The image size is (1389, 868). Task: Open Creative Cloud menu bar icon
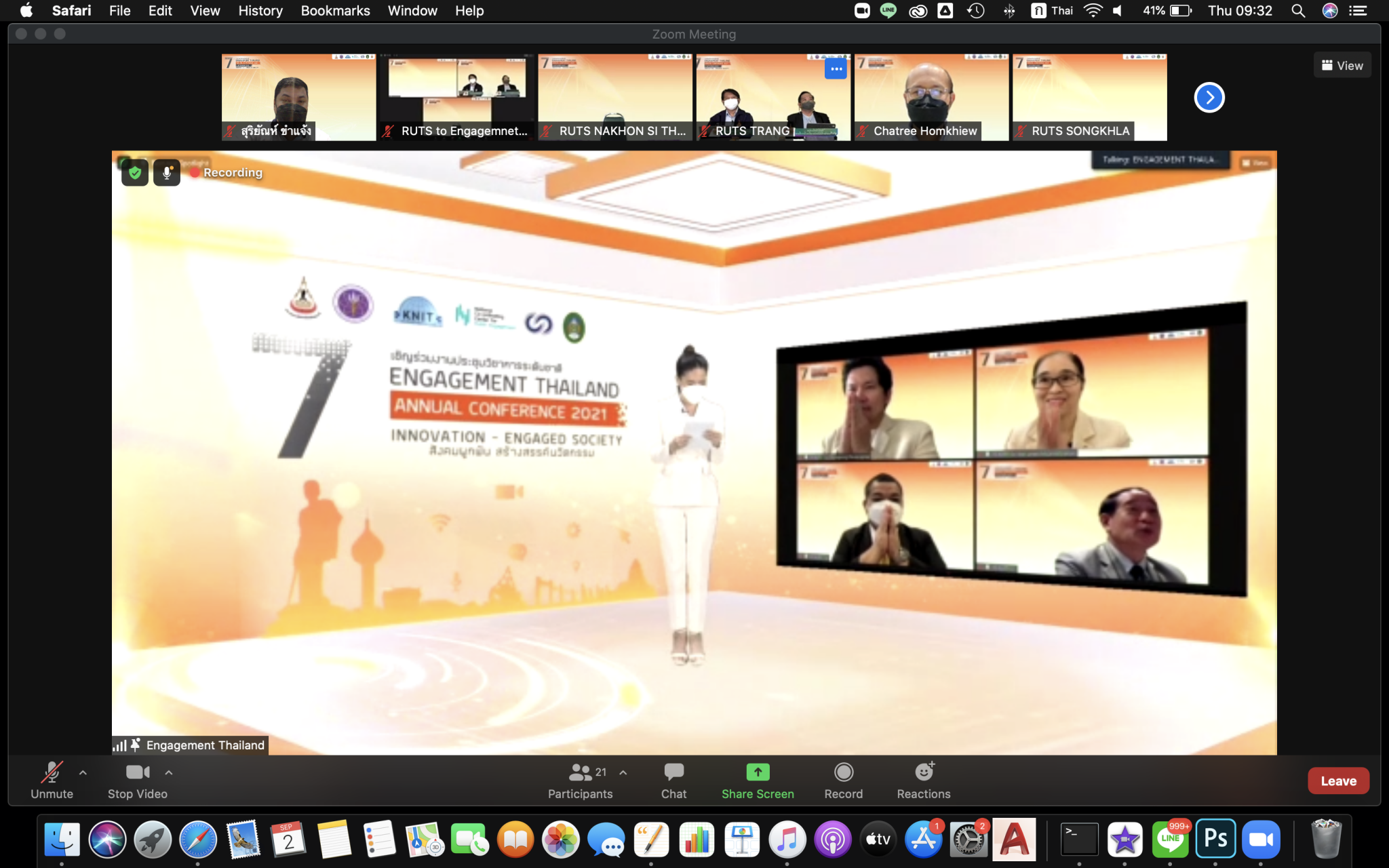(918, 11)
